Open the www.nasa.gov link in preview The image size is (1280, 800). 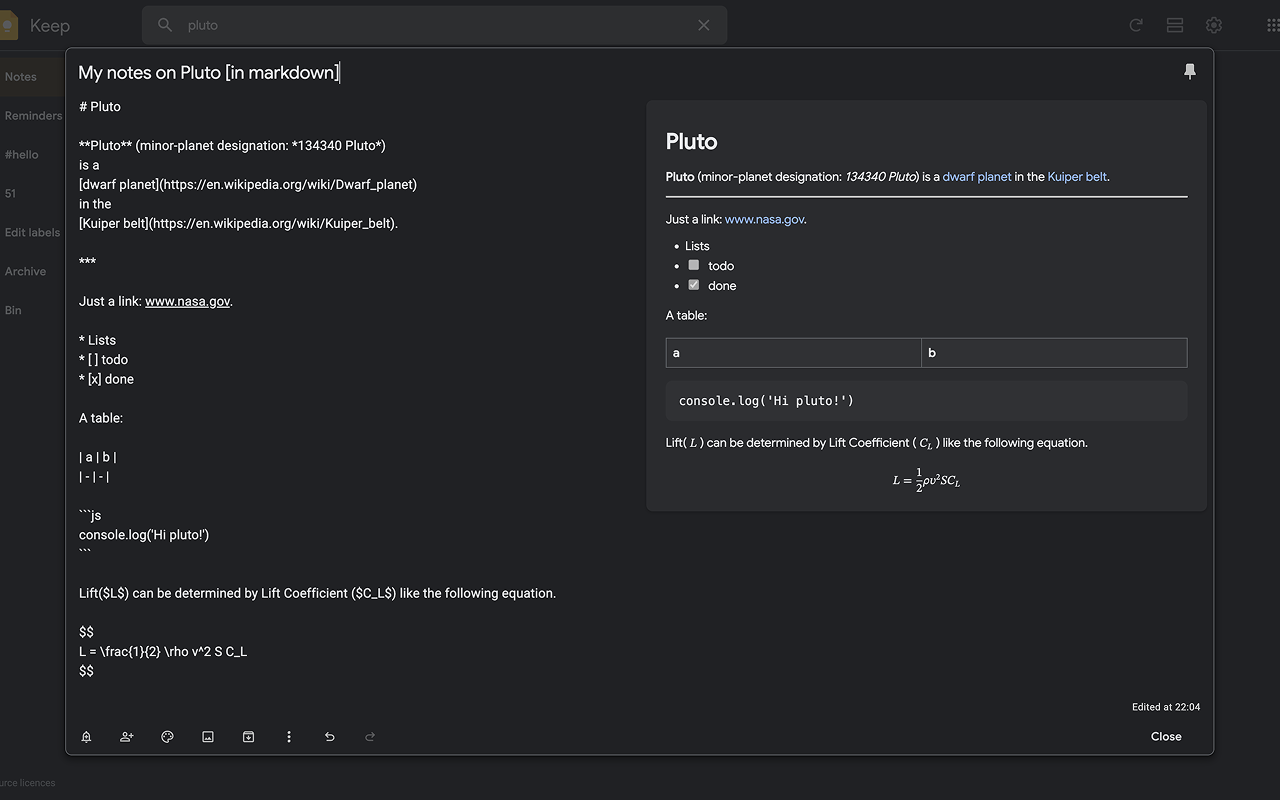click(765, 220)
